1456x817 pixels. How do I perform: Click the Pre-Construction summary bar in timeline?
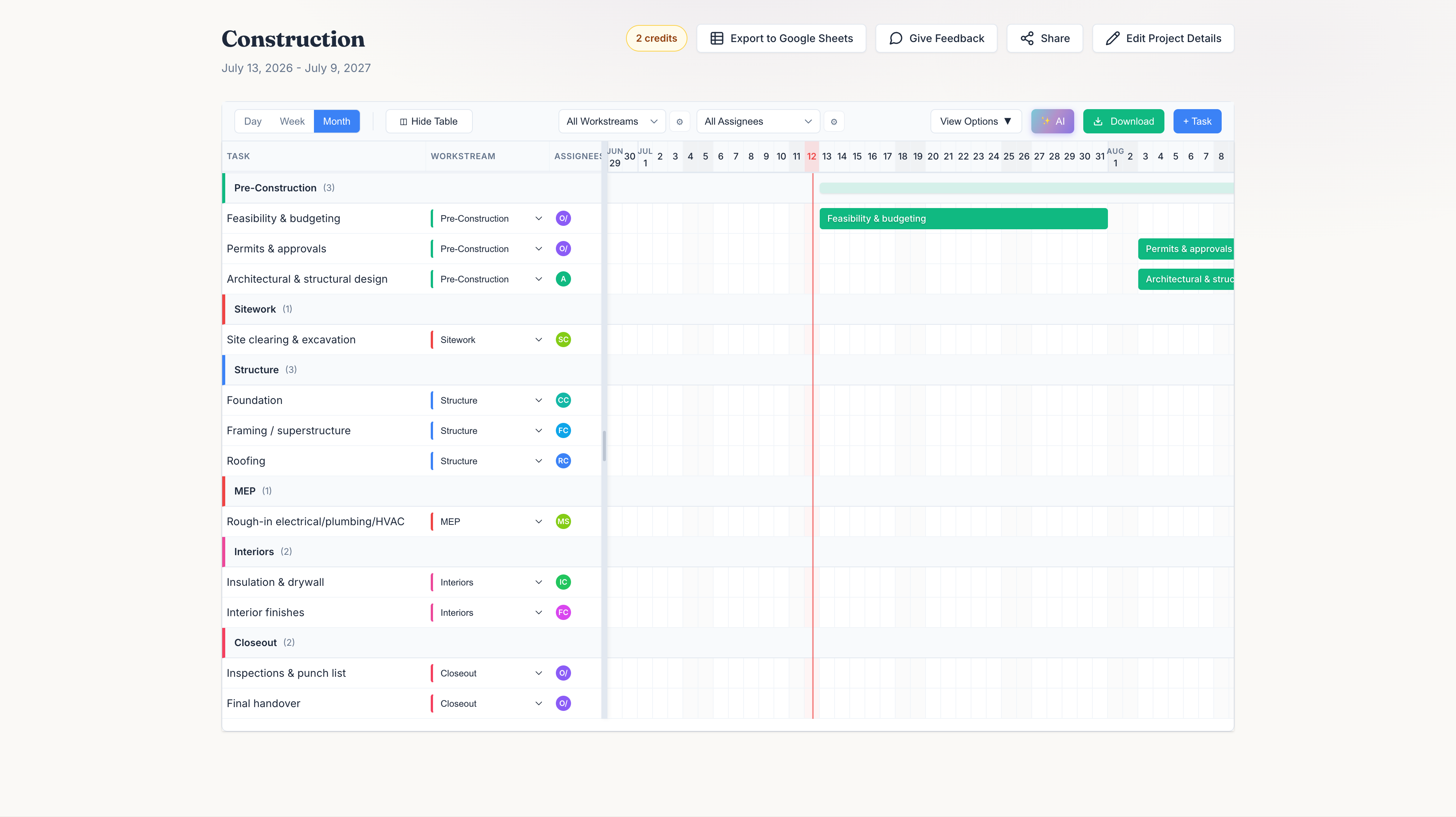point(1026,188)
